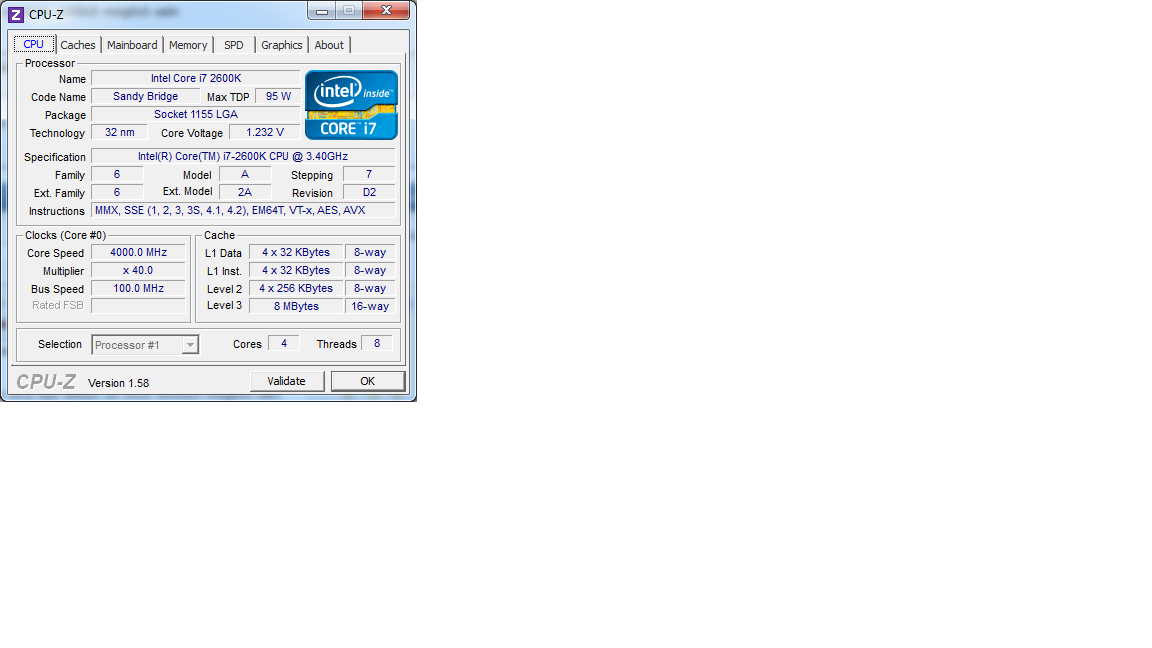Click the L1 Data size '4 x 32 KBytes'
Viewport: 1152px width, 648px height.
pyautogui.click(x=296, y=252)
